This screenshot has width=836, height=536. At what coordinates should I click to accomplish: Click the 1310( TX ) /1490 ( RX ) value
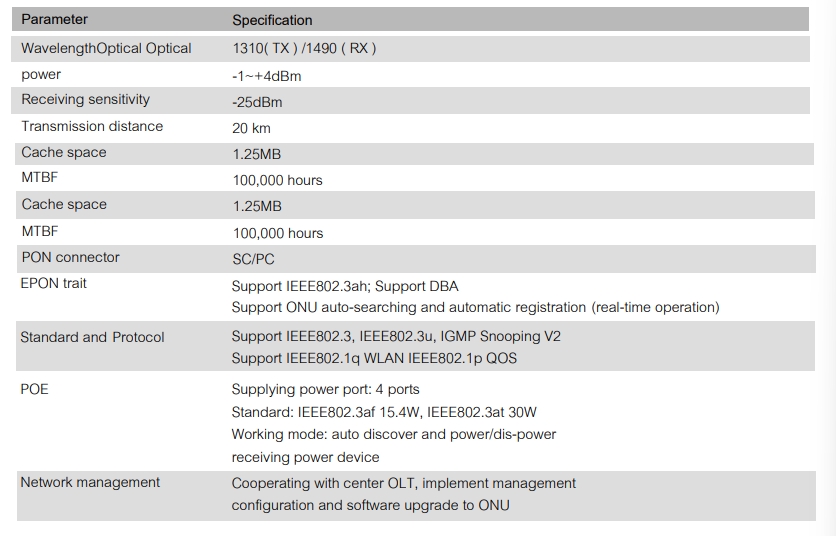304,48
